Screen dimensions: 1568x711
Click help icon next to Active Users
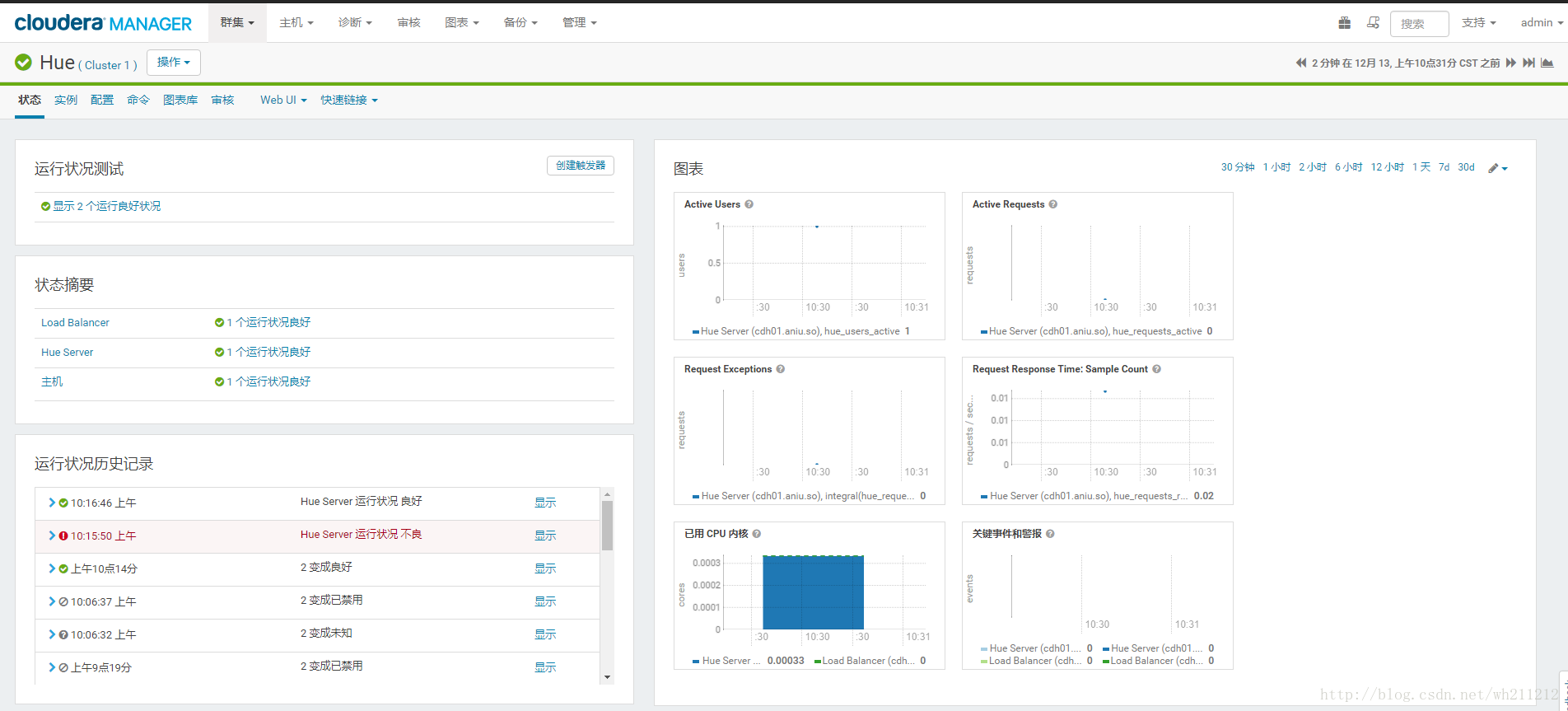click(x=749, y=204)
